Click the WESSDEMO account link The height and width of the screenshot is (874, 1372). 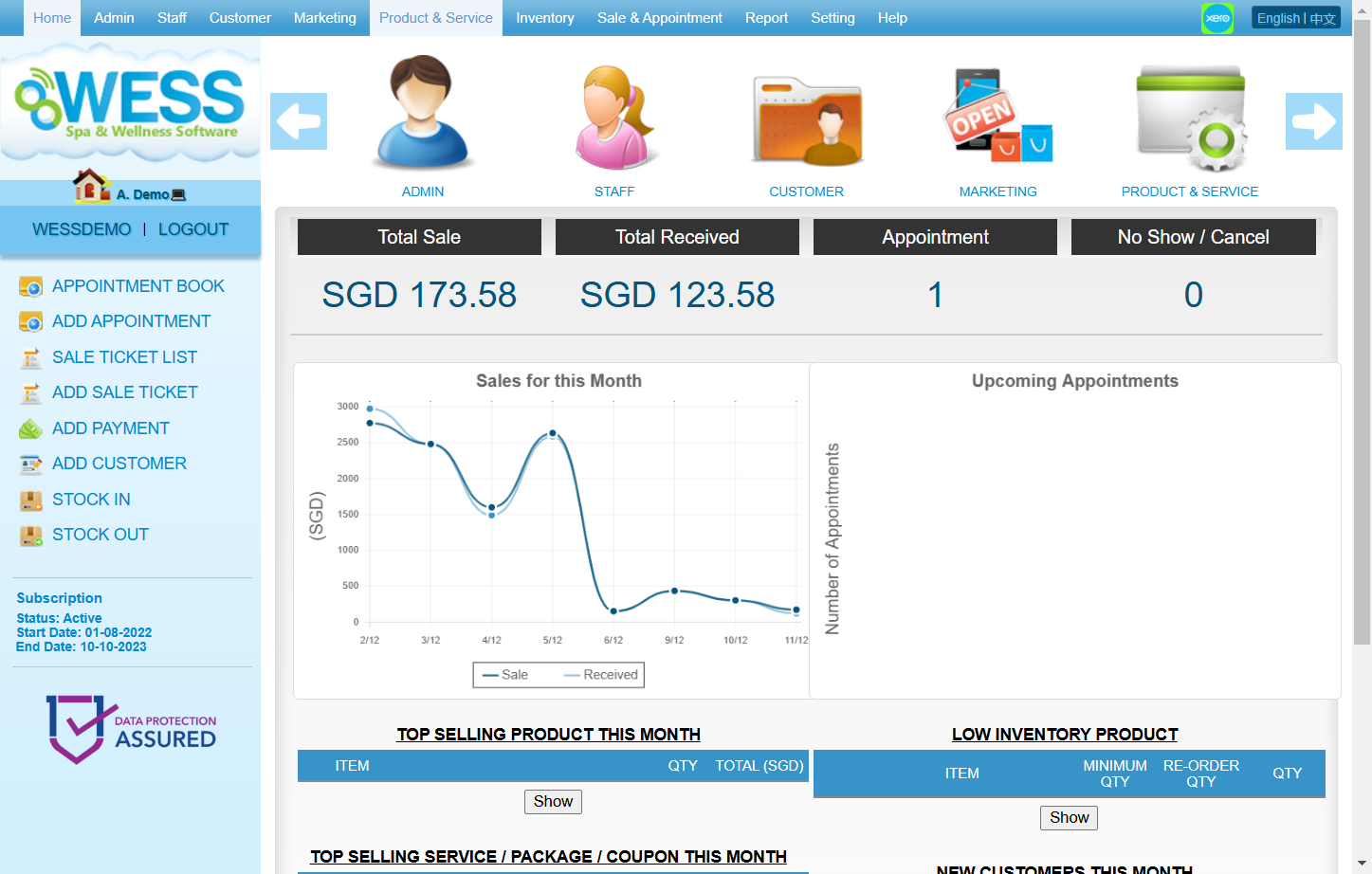click(x=82, y=229)
